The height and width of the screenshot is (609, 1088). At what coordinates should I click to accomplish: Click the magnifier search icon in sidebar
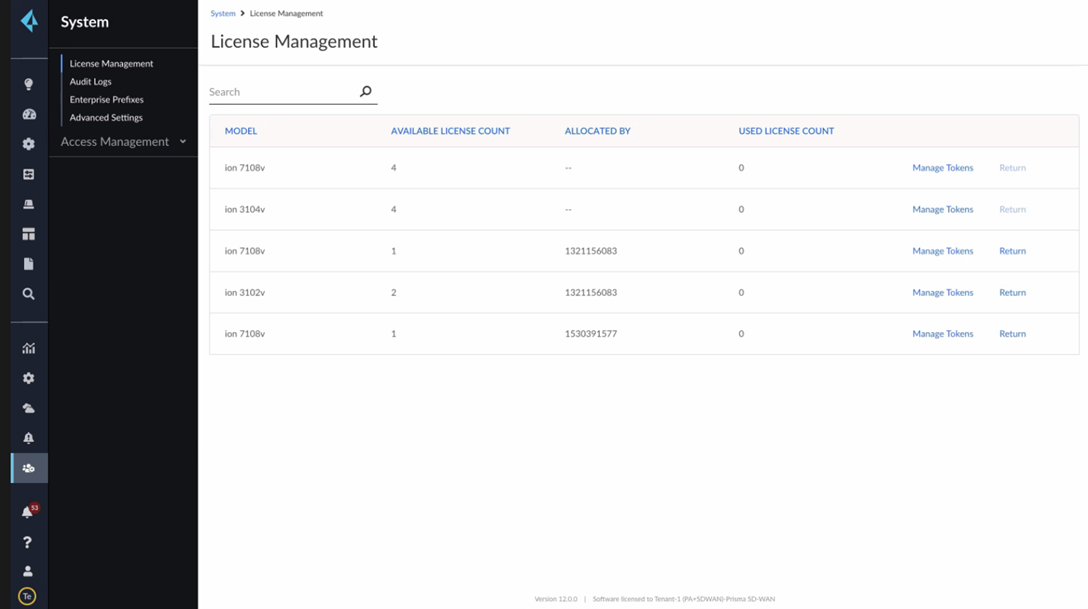pos(29,294)
